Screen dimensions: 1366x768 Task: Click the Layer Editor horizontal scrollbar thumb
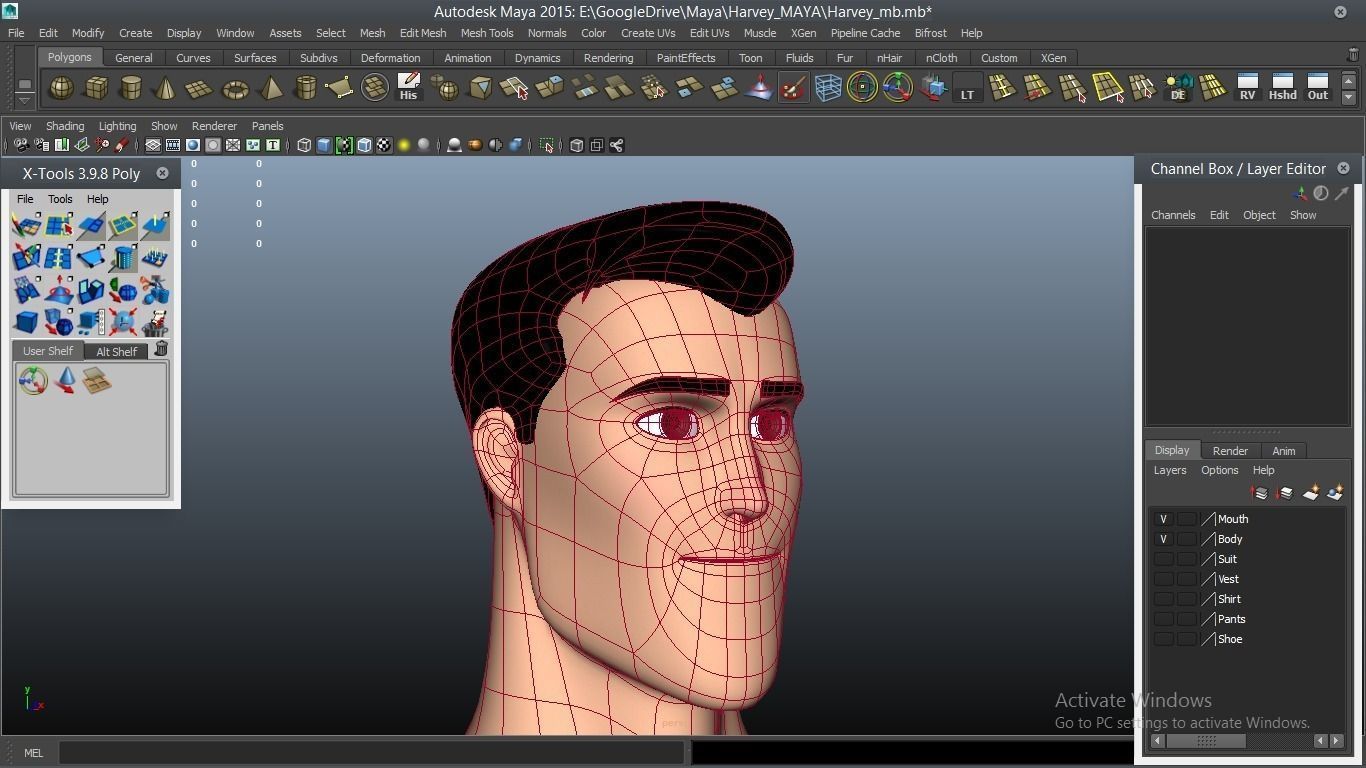[x=1206, y=741]
